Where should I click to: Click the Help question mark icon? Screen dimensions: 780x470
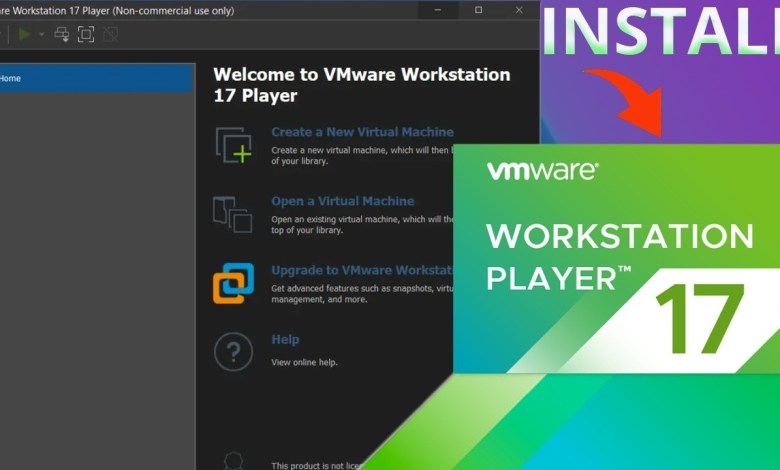coord(233,352)
